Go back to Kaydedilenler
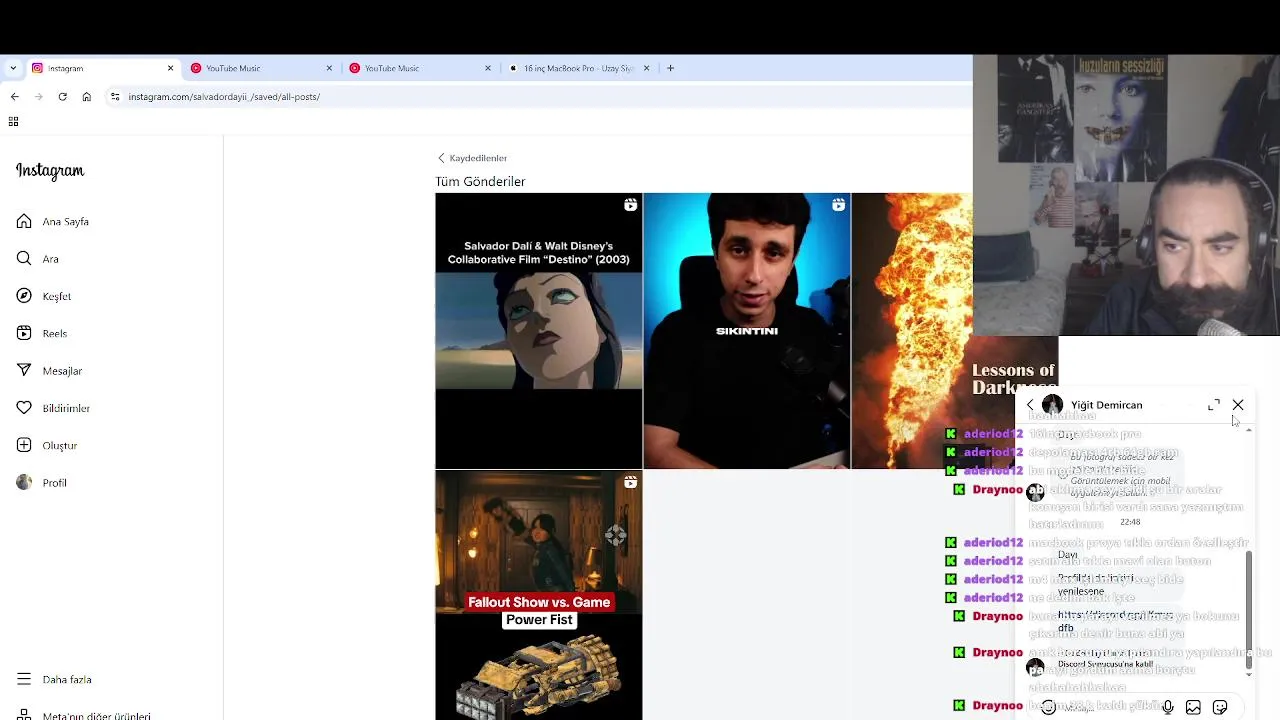 pyautogui.click(x=472, y=158)
